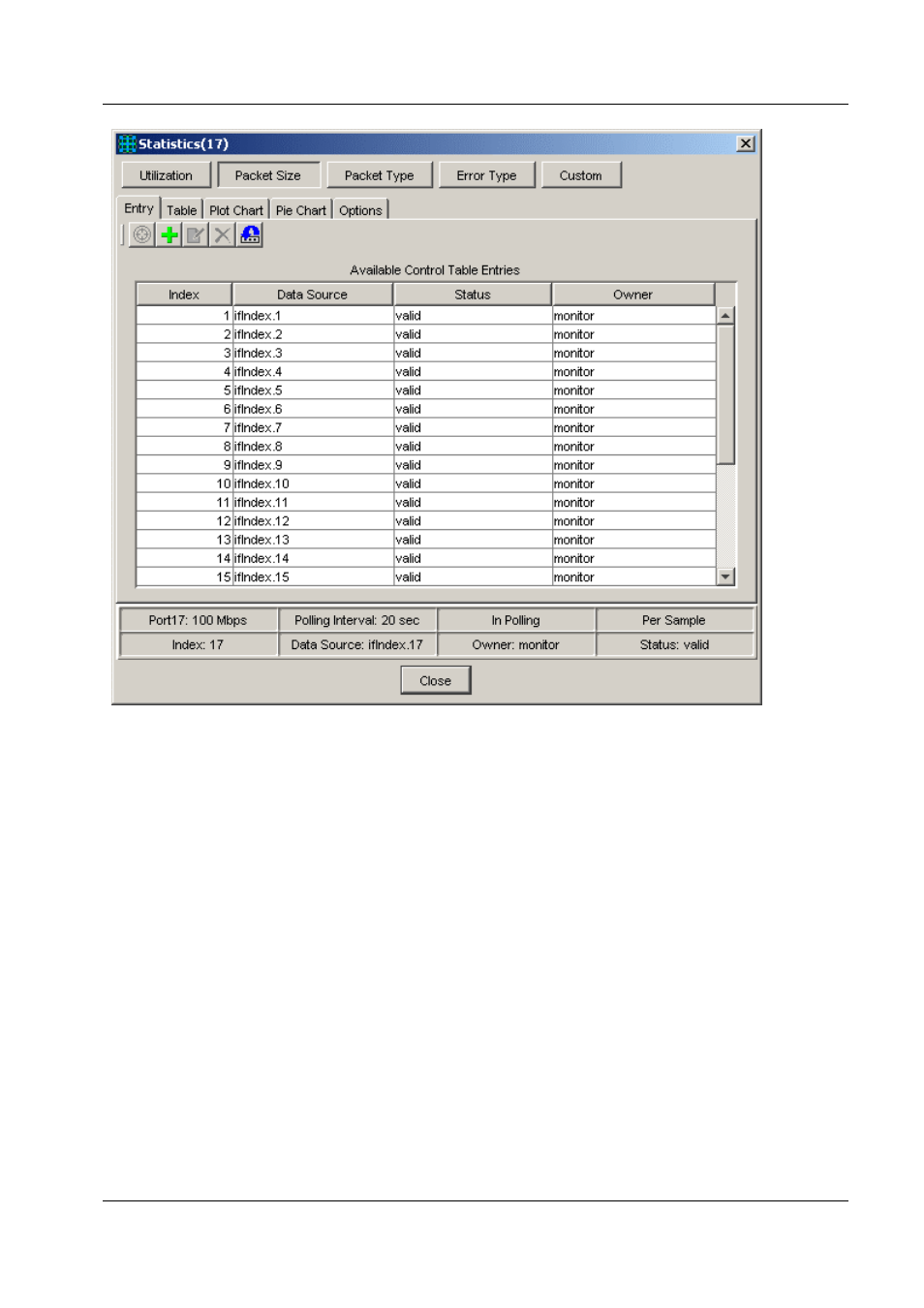Click the Data Source: ifIndex.17 field
This screenshot has width=924, height=1308.
[x=357, y=644]
